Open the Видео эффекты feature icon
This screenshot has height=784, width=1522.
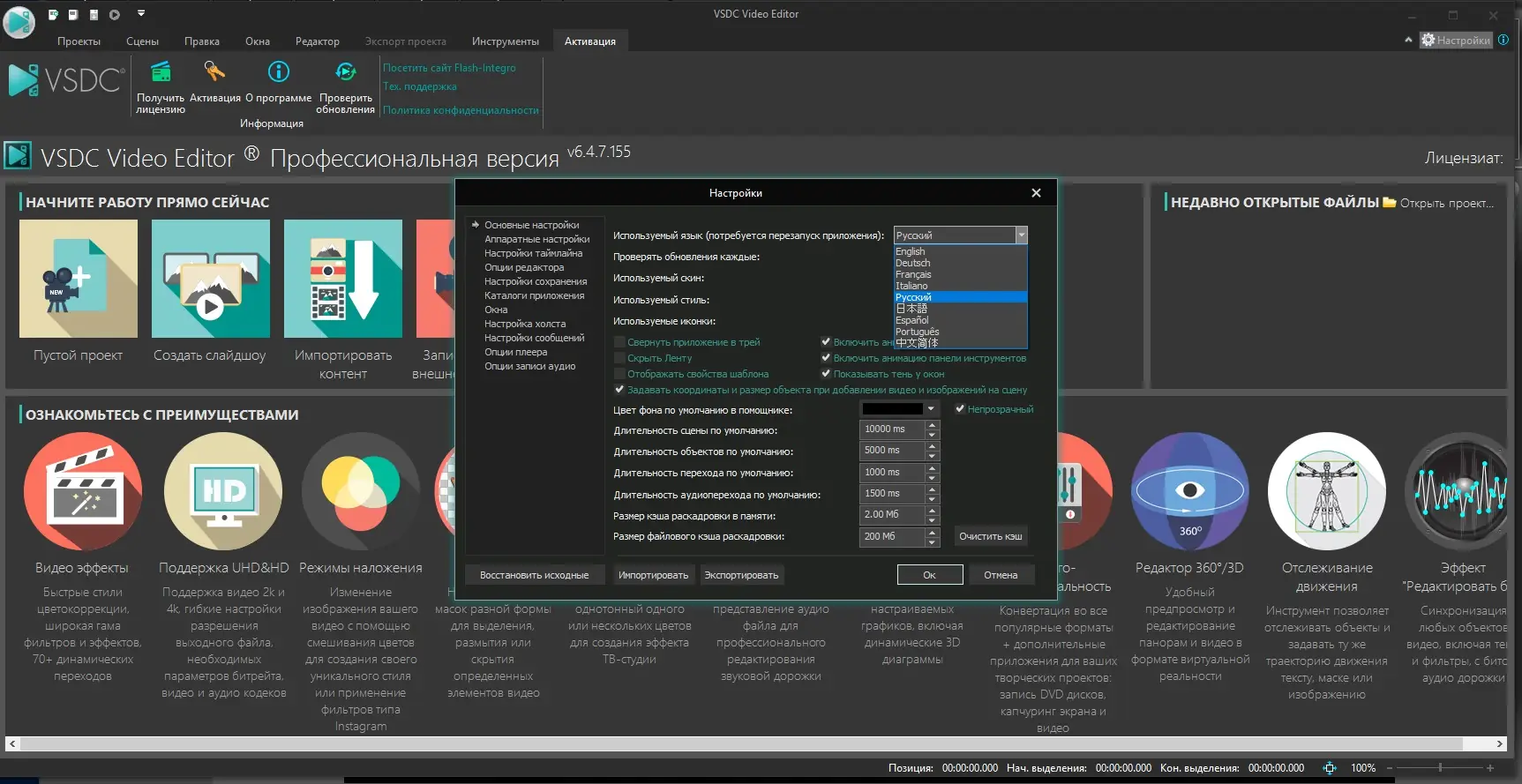pyautogui.click(x=82, y=491)
